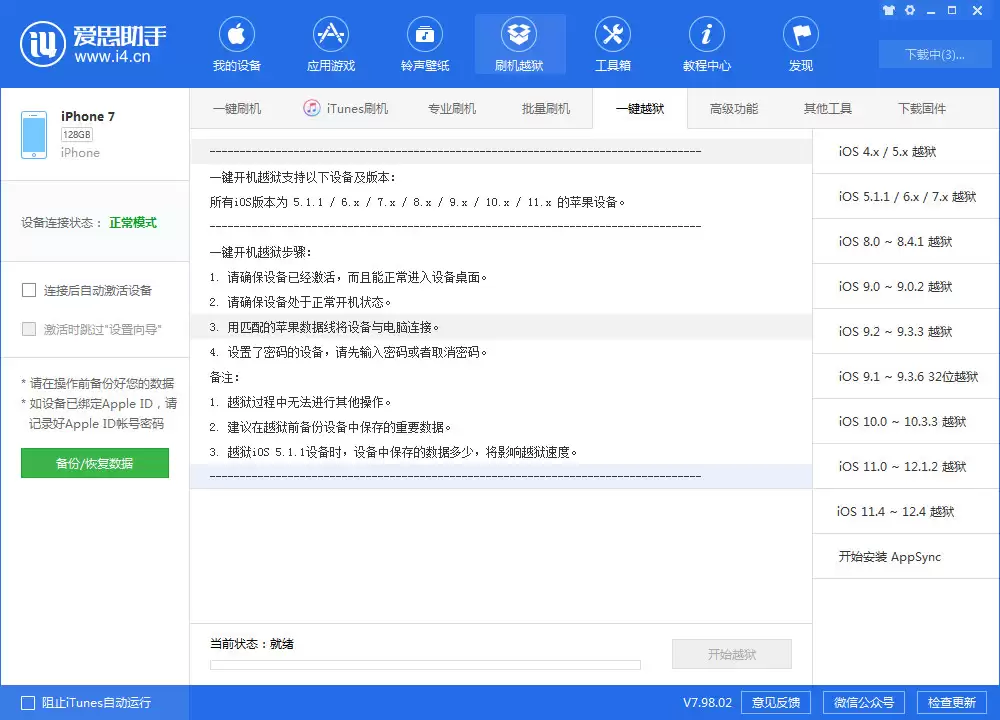Screen dimensions: 1000x720
Task: Open 我的设备 (My Device) section
Action: [x=237, y=44]
